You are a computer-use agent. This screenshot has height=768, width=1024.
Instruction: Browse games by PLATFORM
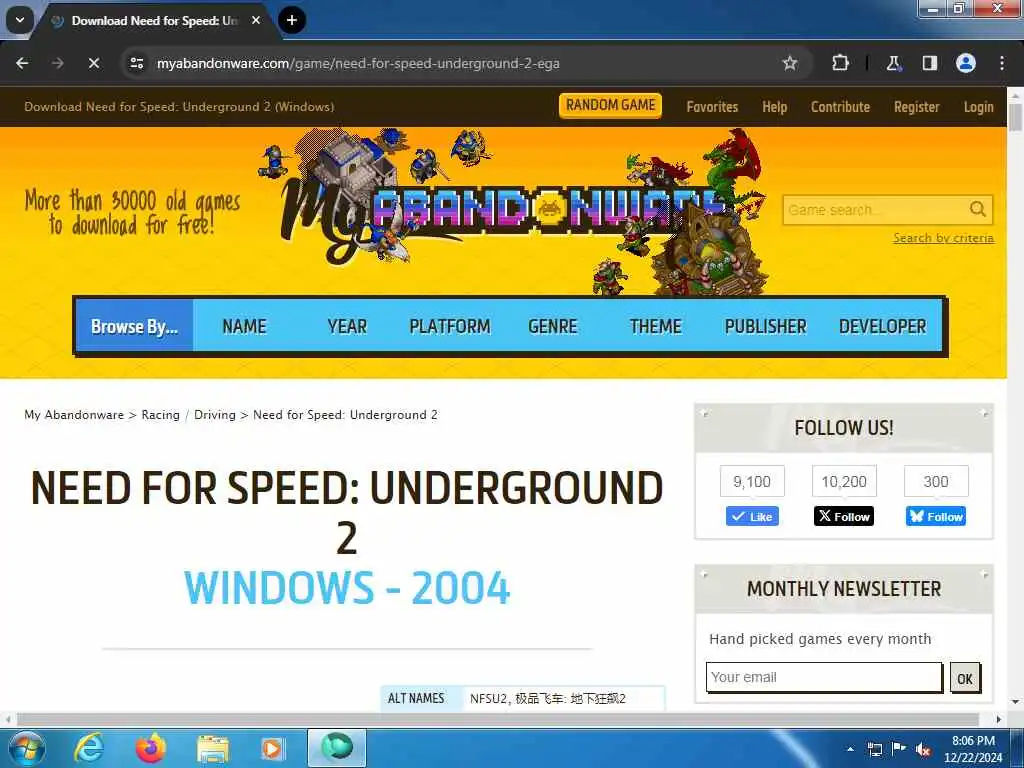click(x=449, y=326)
